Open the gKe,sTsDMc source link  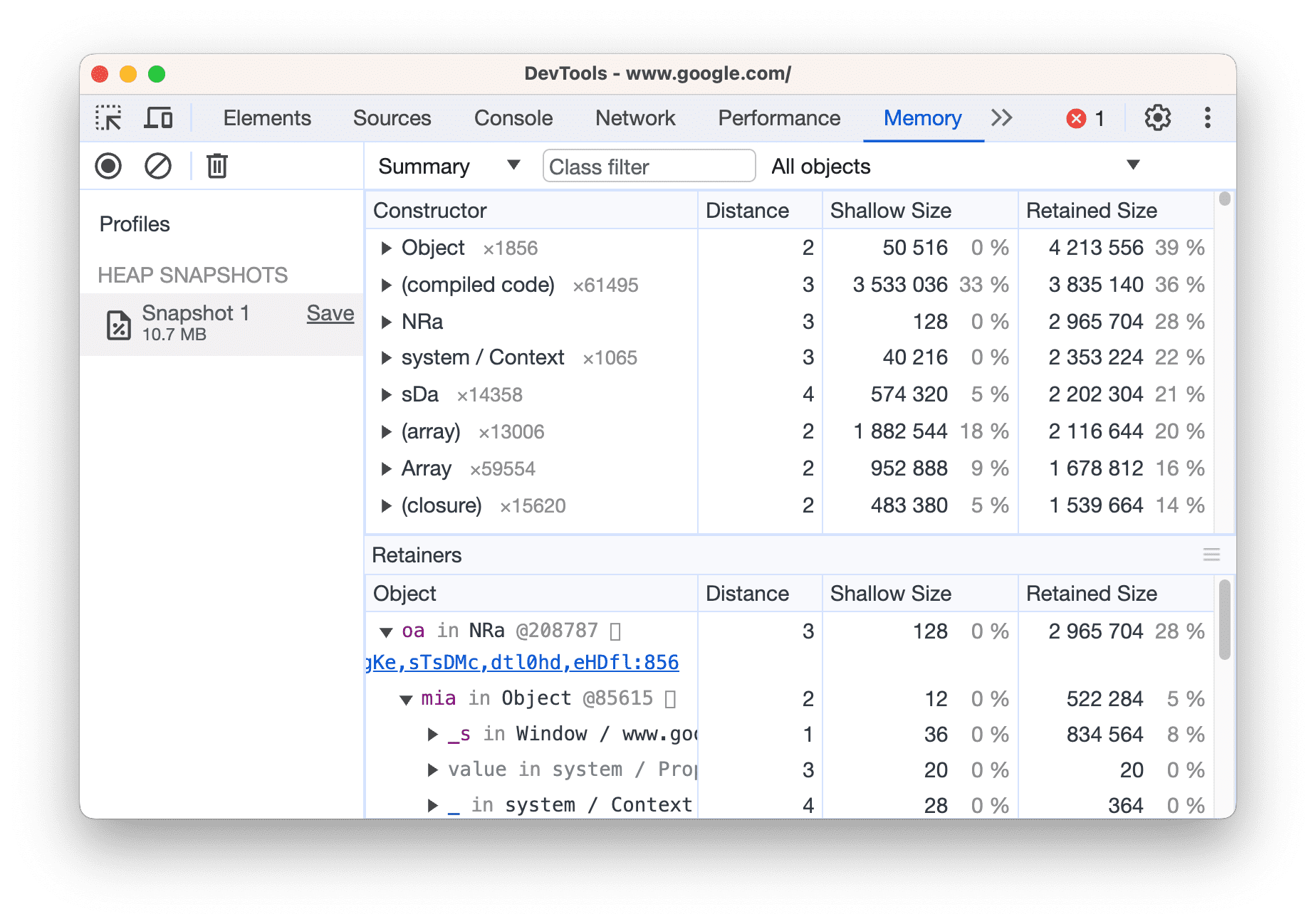pyautogui.click(x=521, y=661)
